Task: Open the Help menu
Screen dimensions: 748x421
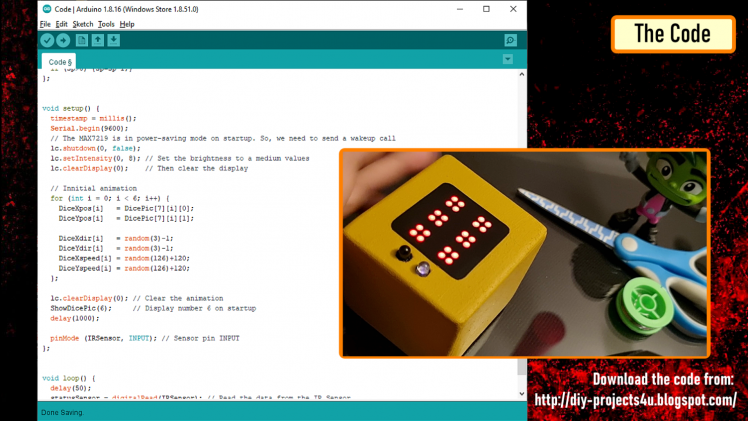Action: [127, 24]
